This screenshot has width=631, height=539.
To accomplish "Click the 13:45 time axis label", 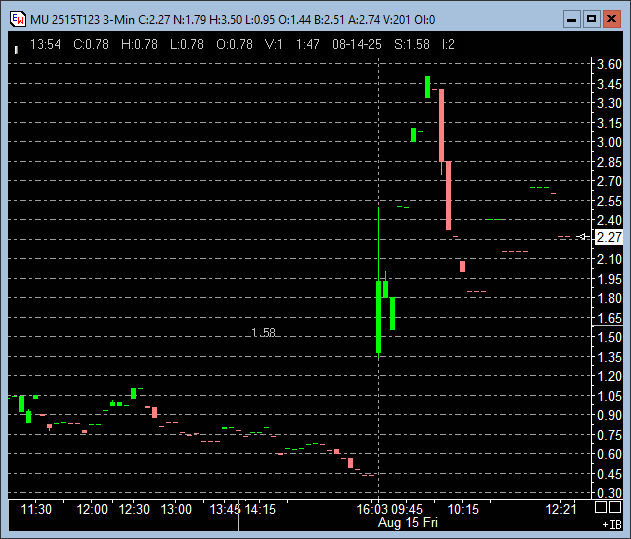I will 225,509.
